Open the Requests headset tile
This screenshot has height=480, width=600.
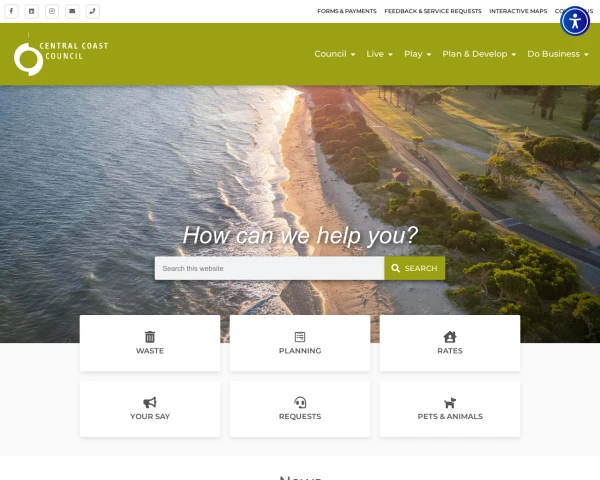(300, 409)
